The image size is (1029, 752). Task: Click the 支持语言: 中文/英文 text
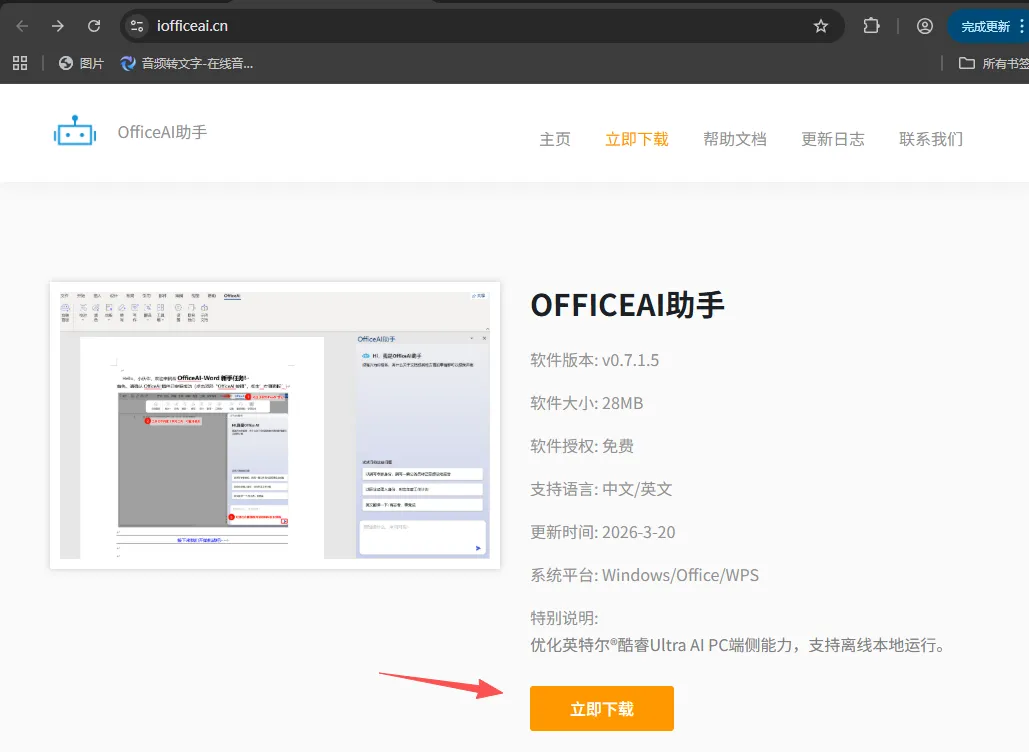pos(601,489)
